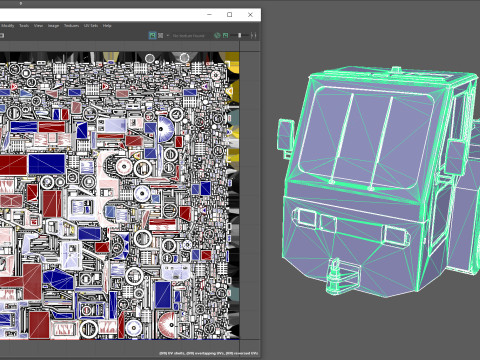Maximize the UV Editor window
This screenshot has width=480, height=360.
pos(230,15)
